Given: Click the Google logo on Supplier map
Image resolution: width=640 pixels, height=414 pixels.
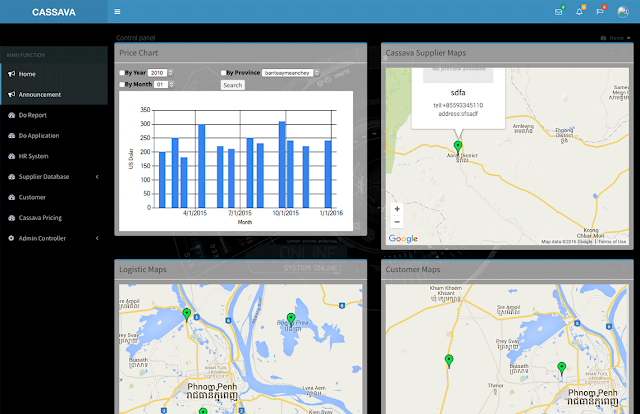Looking at the screenshot, I should tap(403, 238).
